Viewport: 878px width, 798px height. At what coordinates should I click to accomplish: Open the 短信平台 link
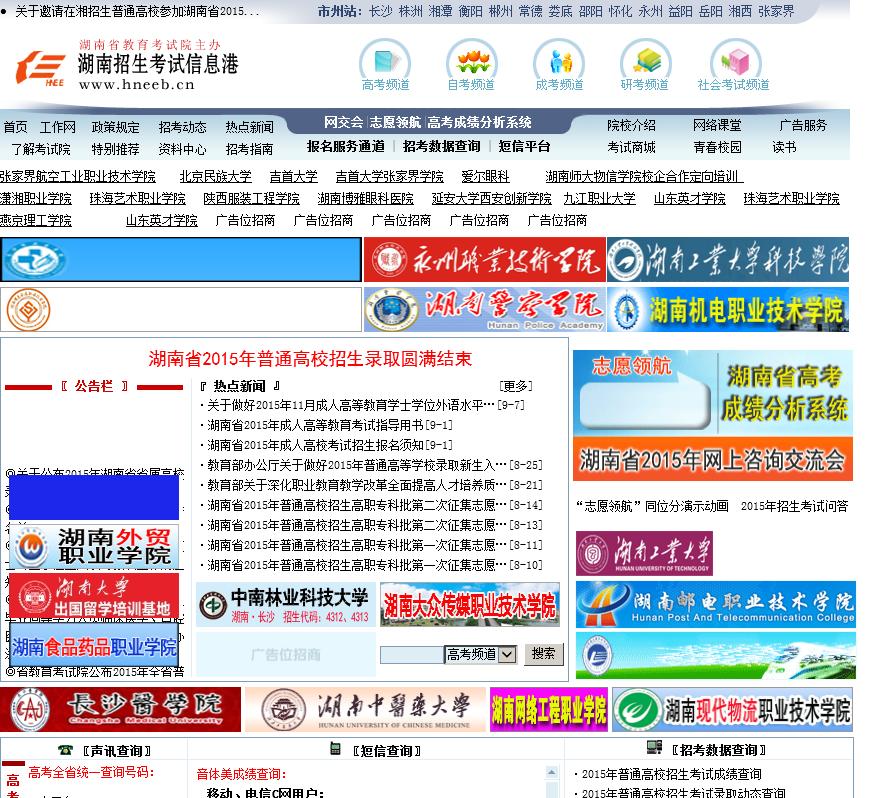525,146
